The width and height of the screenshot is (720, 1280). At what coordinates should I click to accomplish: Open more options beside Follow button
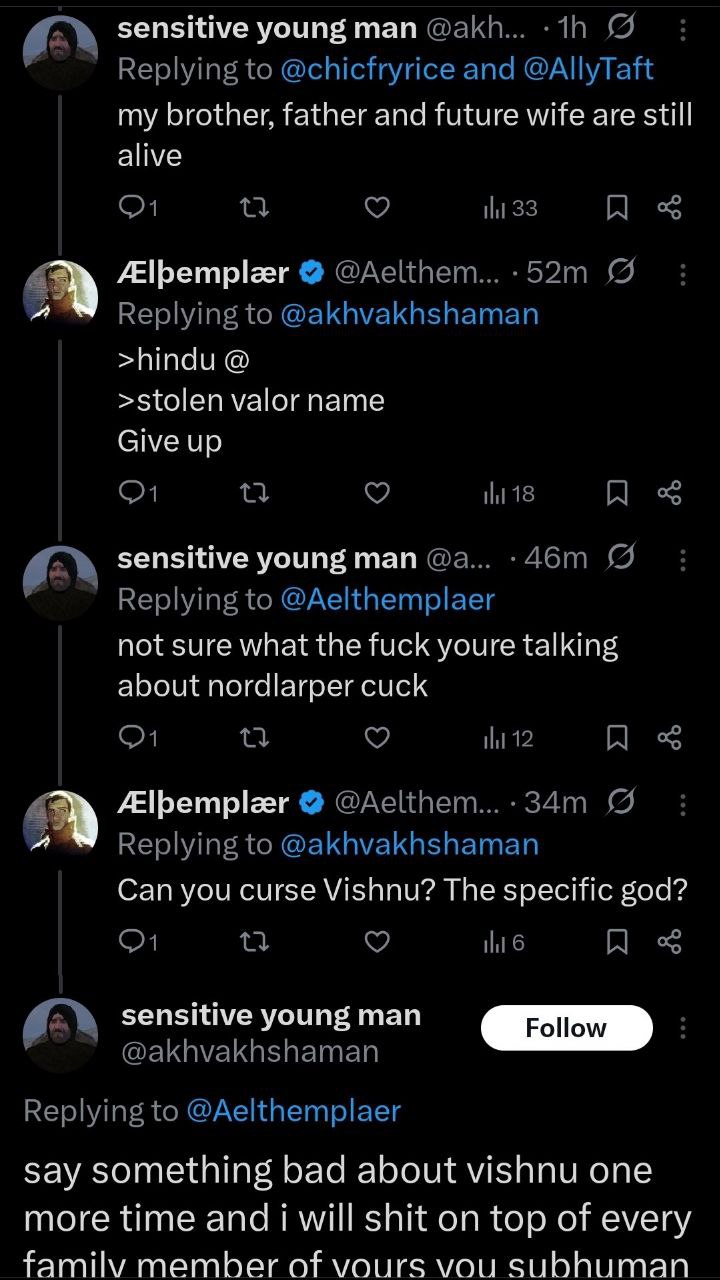pos(683,1028)
